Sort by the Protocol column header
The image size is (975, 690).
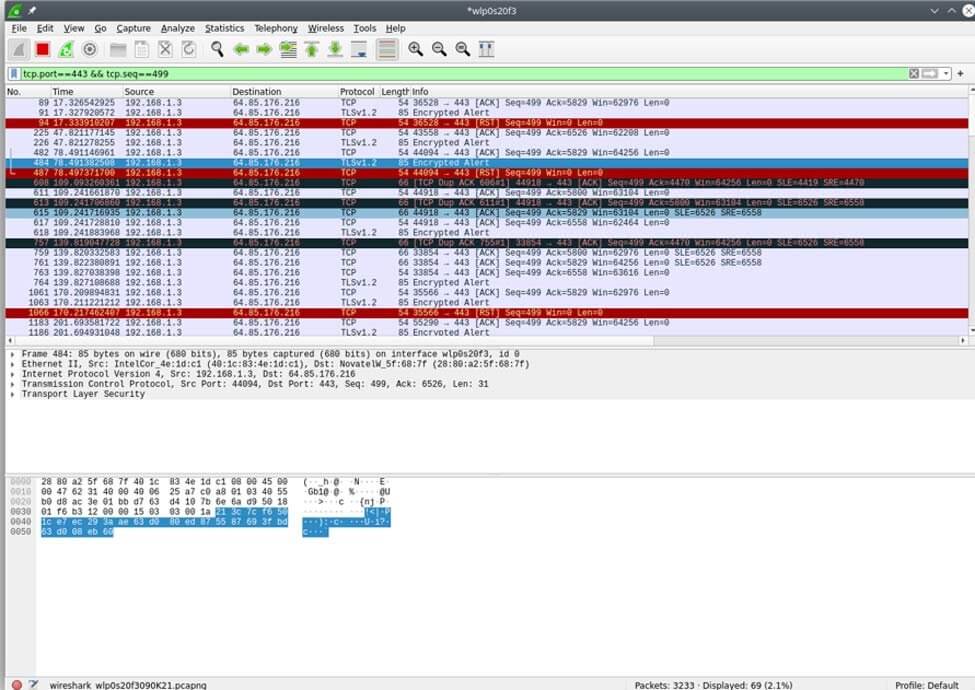[358, 91]
